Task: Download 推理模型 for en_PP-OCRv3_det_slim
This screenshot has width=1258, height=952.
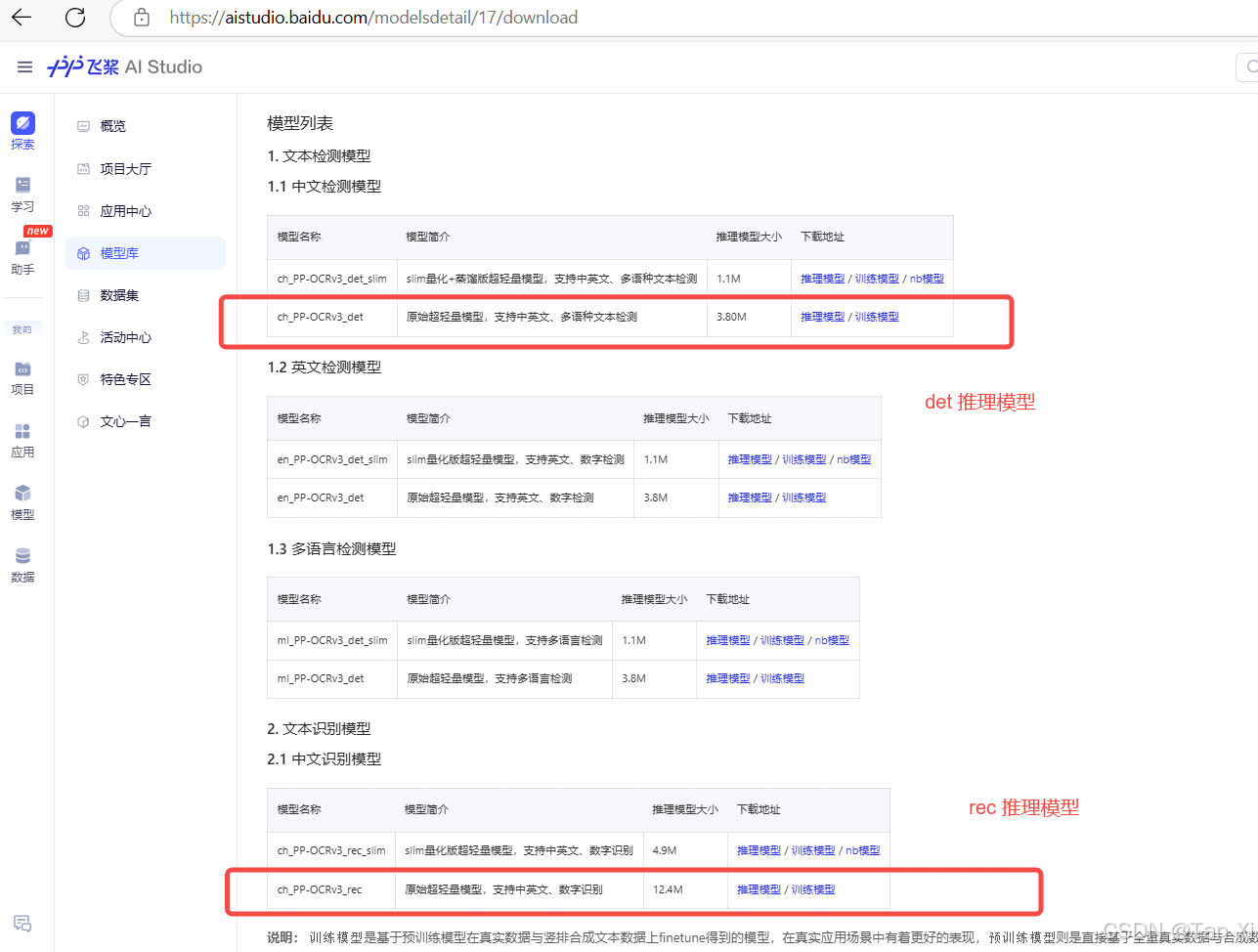Action: 750,459
